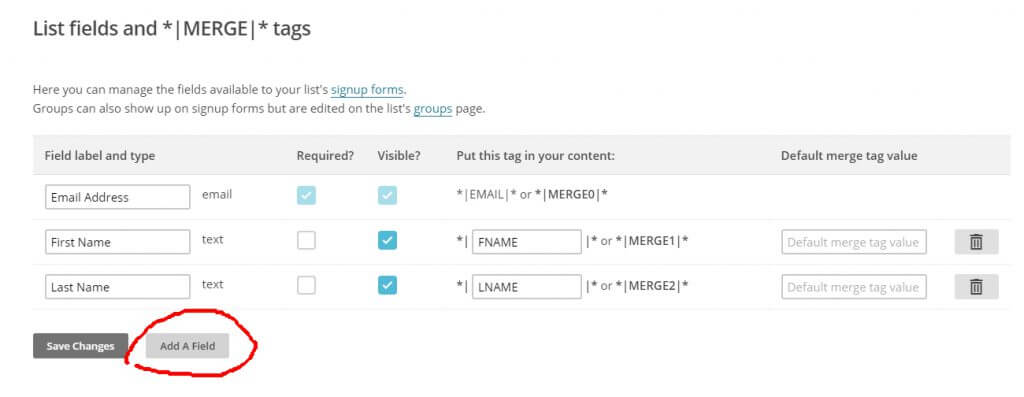This screenshot has height=397, width=1024.
Task: Delete the Last Name field with trash icon
Action: [x=976, y=287]
